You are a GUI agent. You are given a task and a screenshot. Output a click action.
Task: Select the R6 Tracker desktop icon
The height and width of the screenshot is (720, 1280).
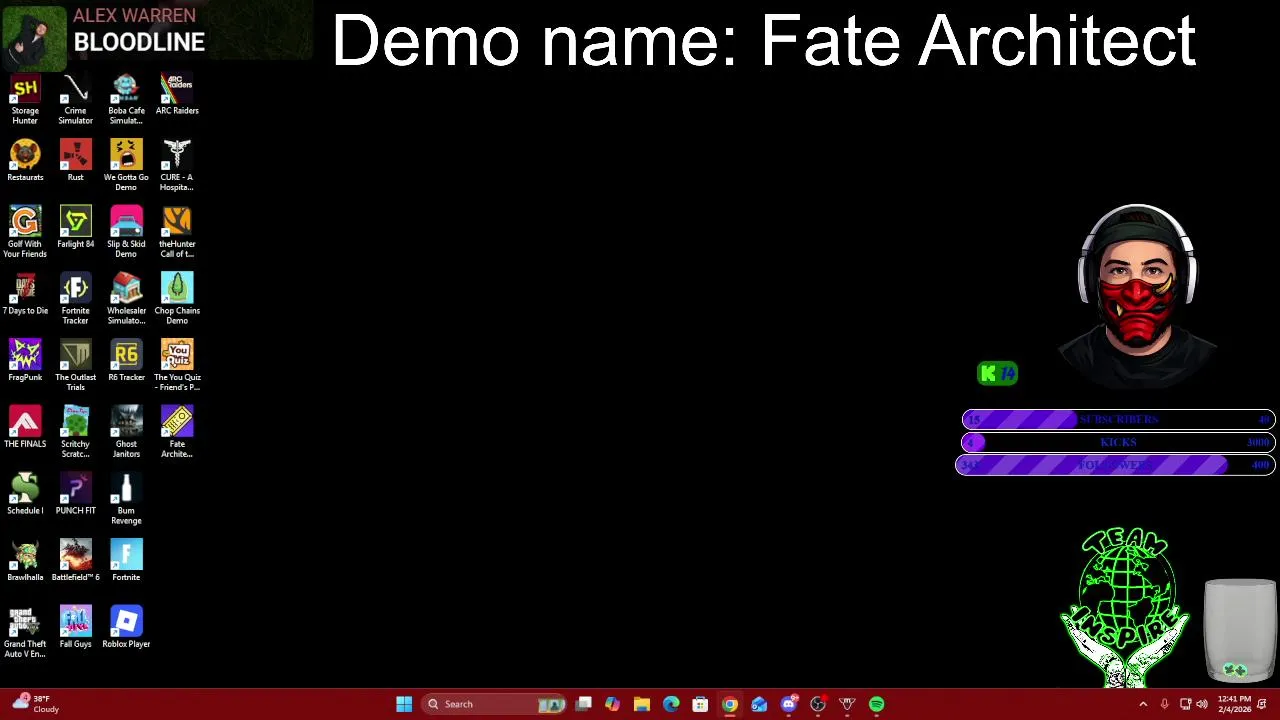pos(126,362)
